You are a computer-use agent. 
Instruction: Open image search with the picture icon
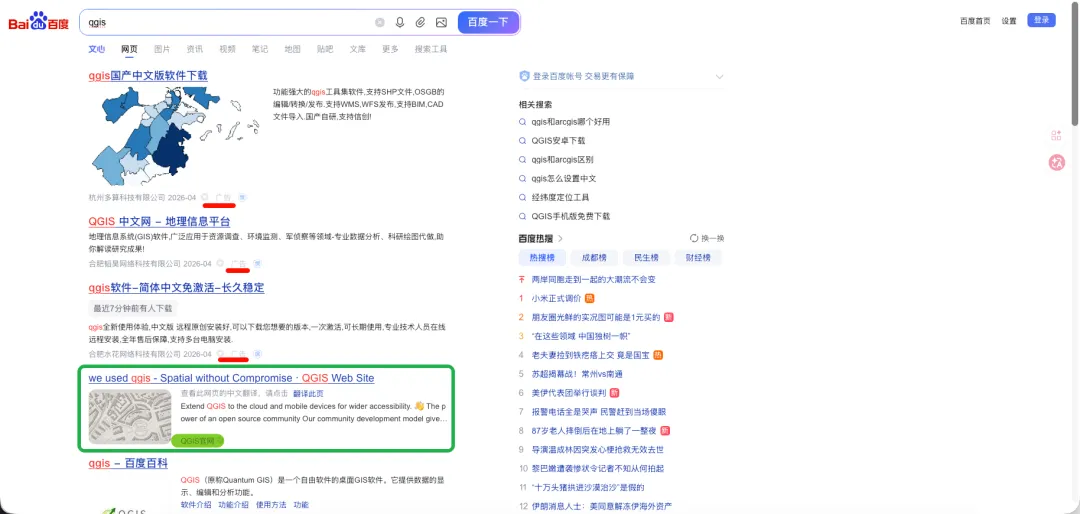pos(441,22)
